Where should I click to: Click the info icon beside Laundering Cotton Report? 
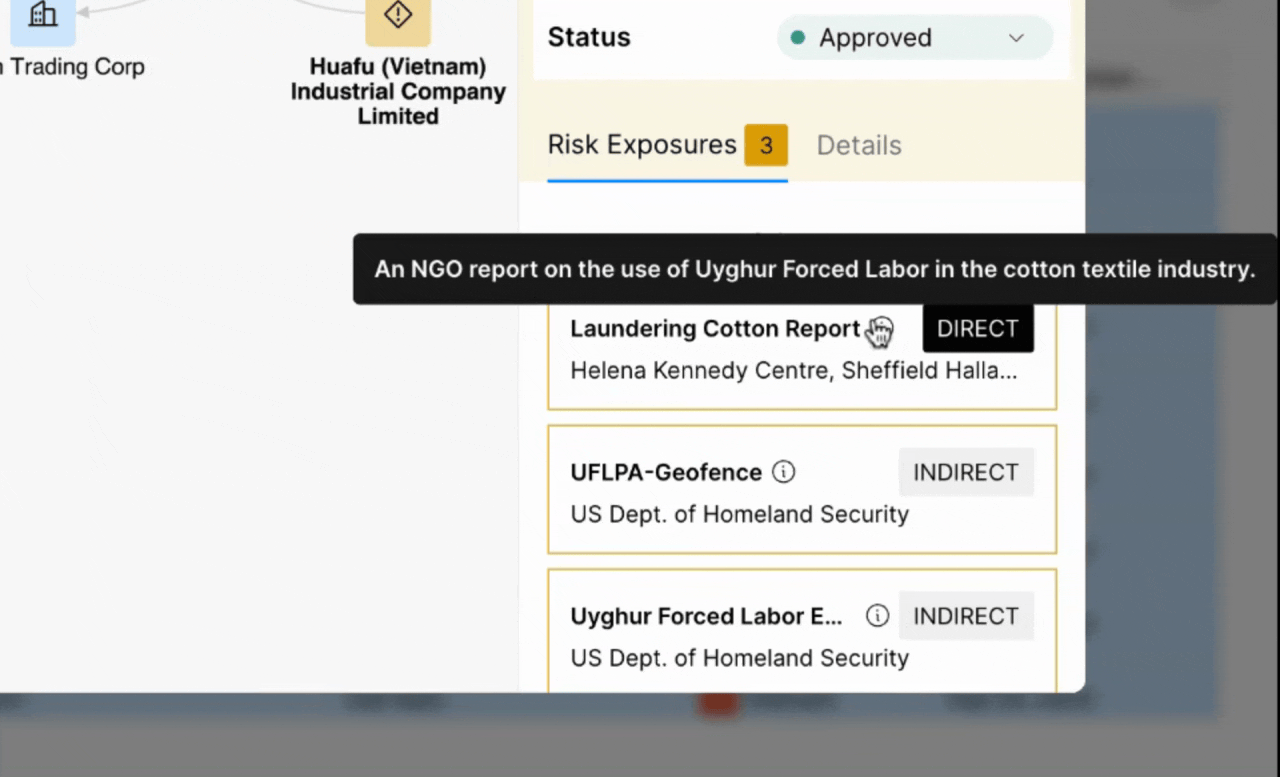pos(880,329)
